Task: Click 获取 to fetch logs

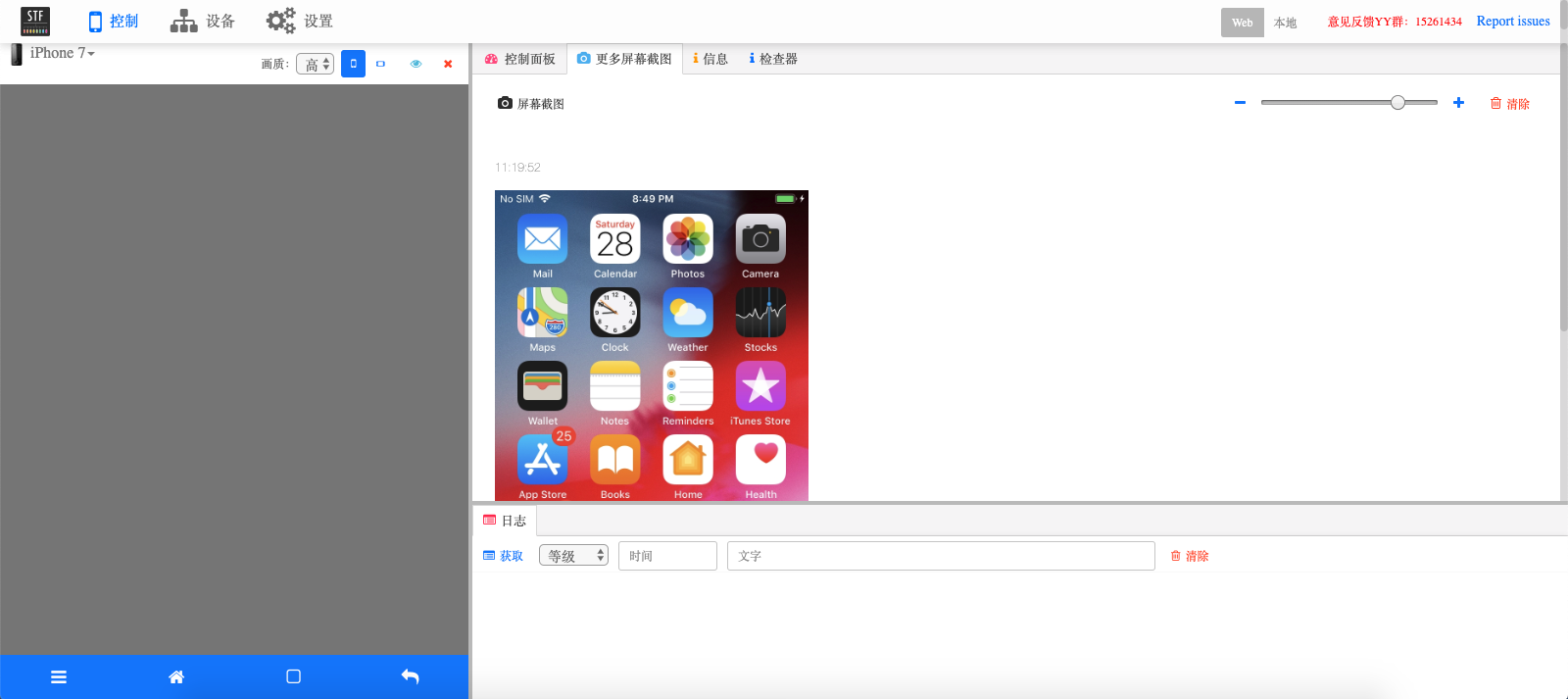Action: (x=504, y=556)
